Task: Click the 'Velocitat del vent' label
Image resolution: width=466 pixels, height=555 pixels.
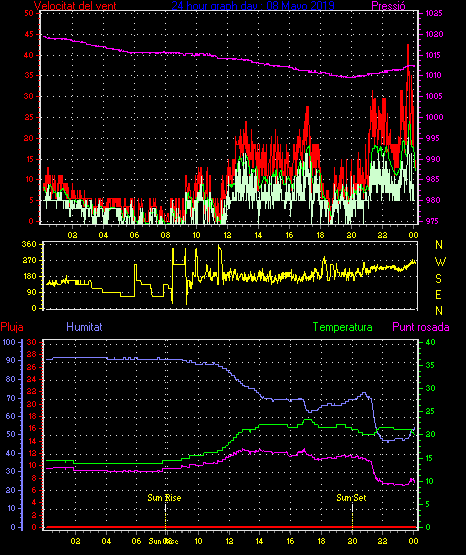Action: pos(75,6)
